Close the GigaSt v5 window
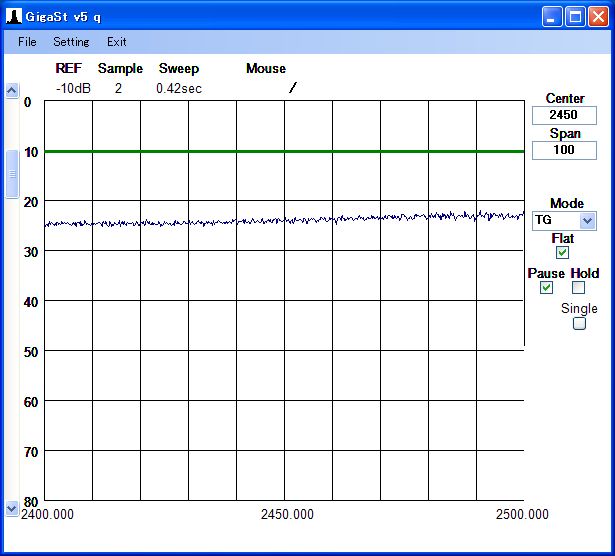The width and height of the screenshot is (615, 556). pos(598,16)
